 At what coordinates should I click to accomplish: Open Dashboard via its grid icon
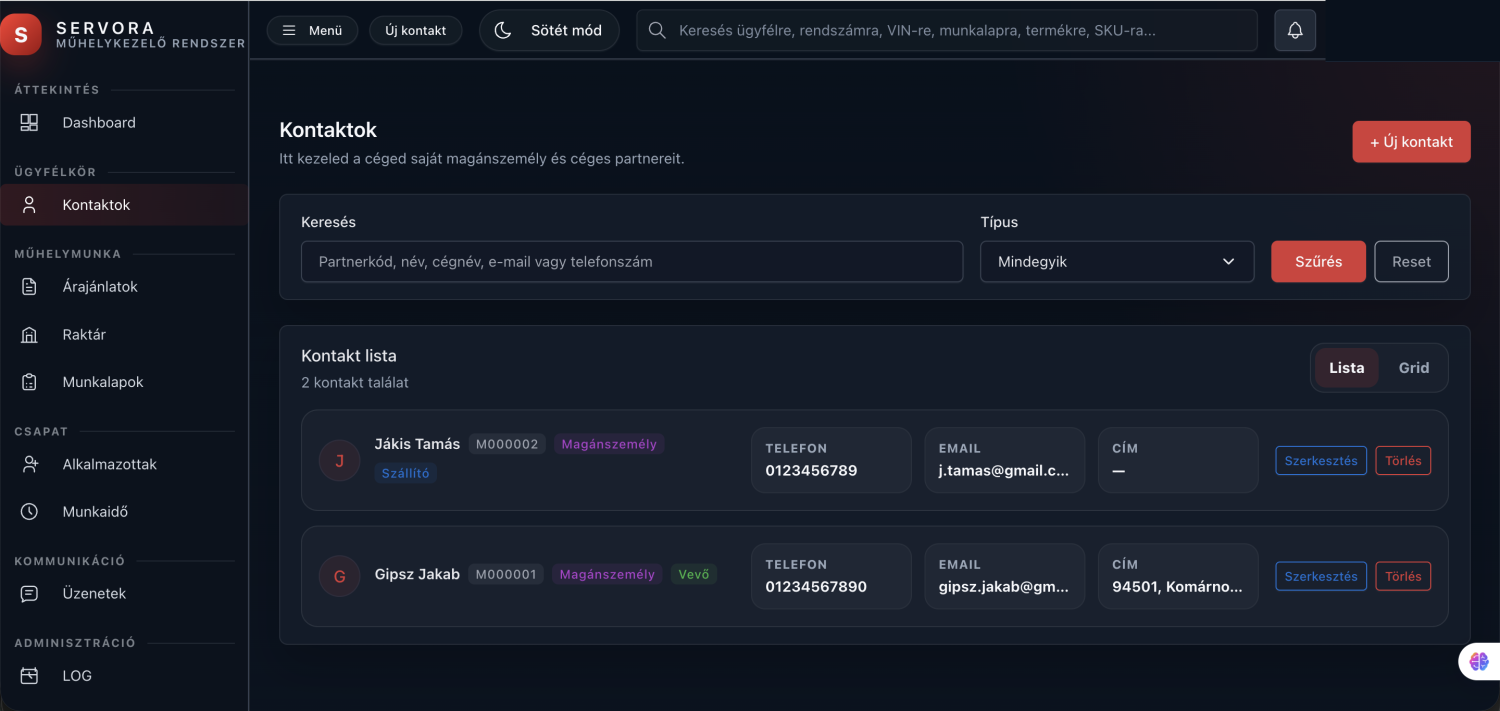pos(29,123)
